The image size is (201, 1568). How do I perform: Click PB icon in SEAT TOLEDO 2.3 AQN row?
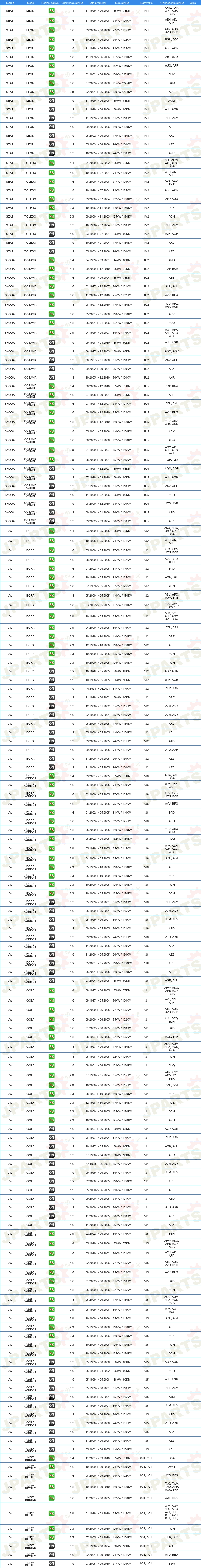[x=52, y=217]
